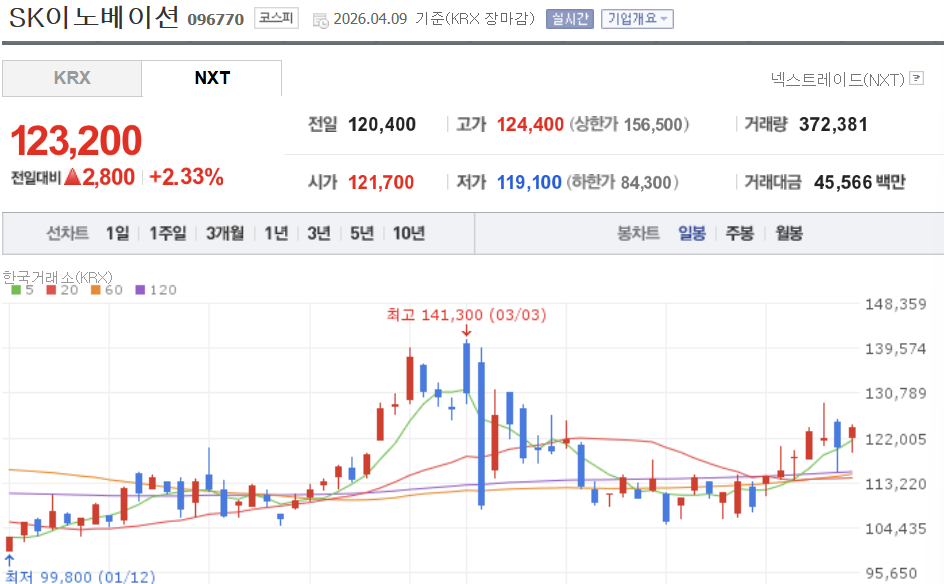This screenshot has width=944, height=584.
Task: Click the opening price value 121,700
Action: pyautogui.click(x=381, y=182)
